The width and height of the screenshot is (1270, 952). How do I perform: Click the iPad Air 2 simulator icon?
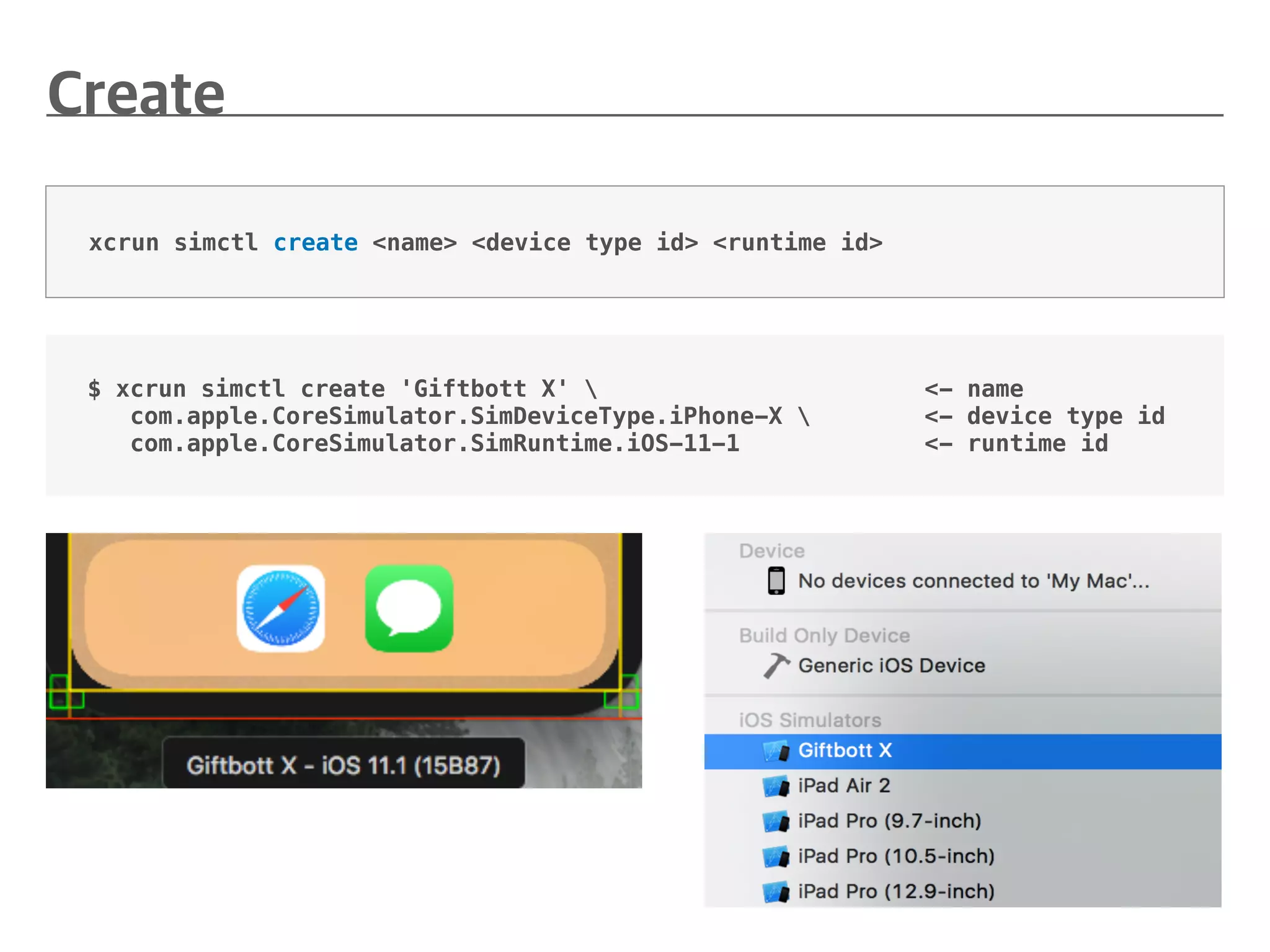[776, 786]
